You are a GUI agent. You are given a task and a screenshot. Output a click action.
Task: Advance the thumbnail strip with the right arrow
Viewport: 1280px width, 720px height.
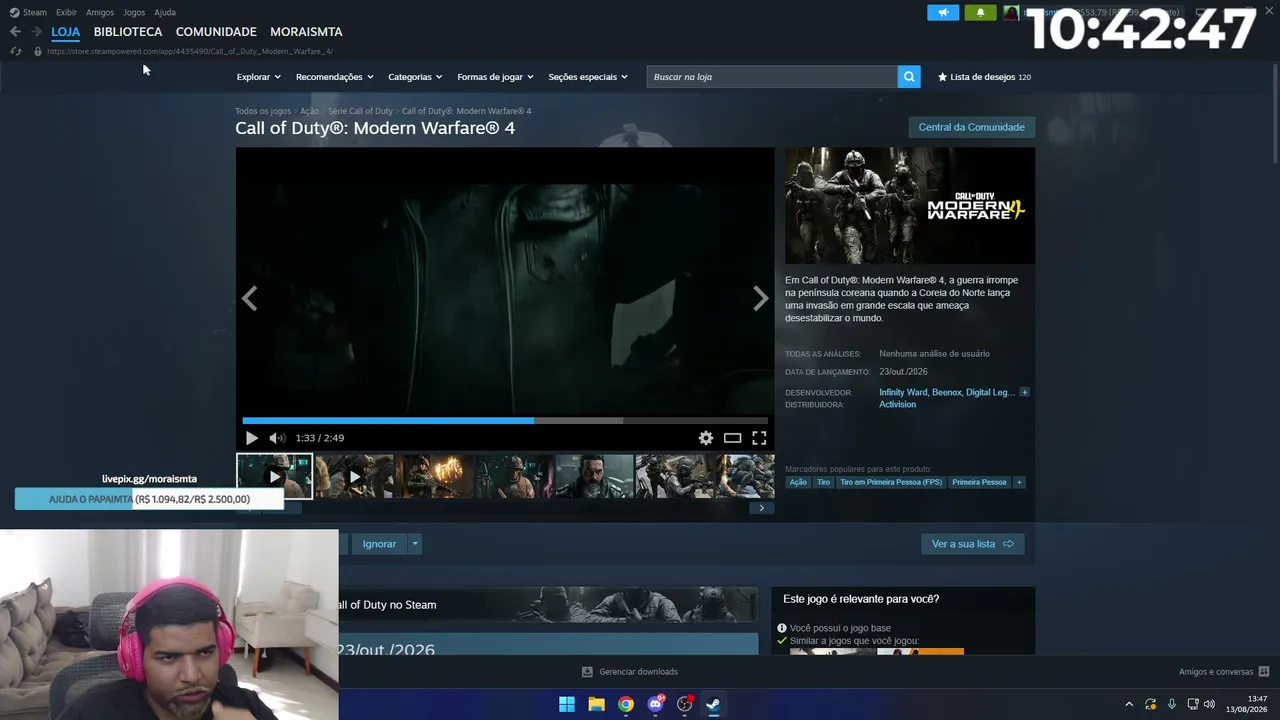click(761, 508)
